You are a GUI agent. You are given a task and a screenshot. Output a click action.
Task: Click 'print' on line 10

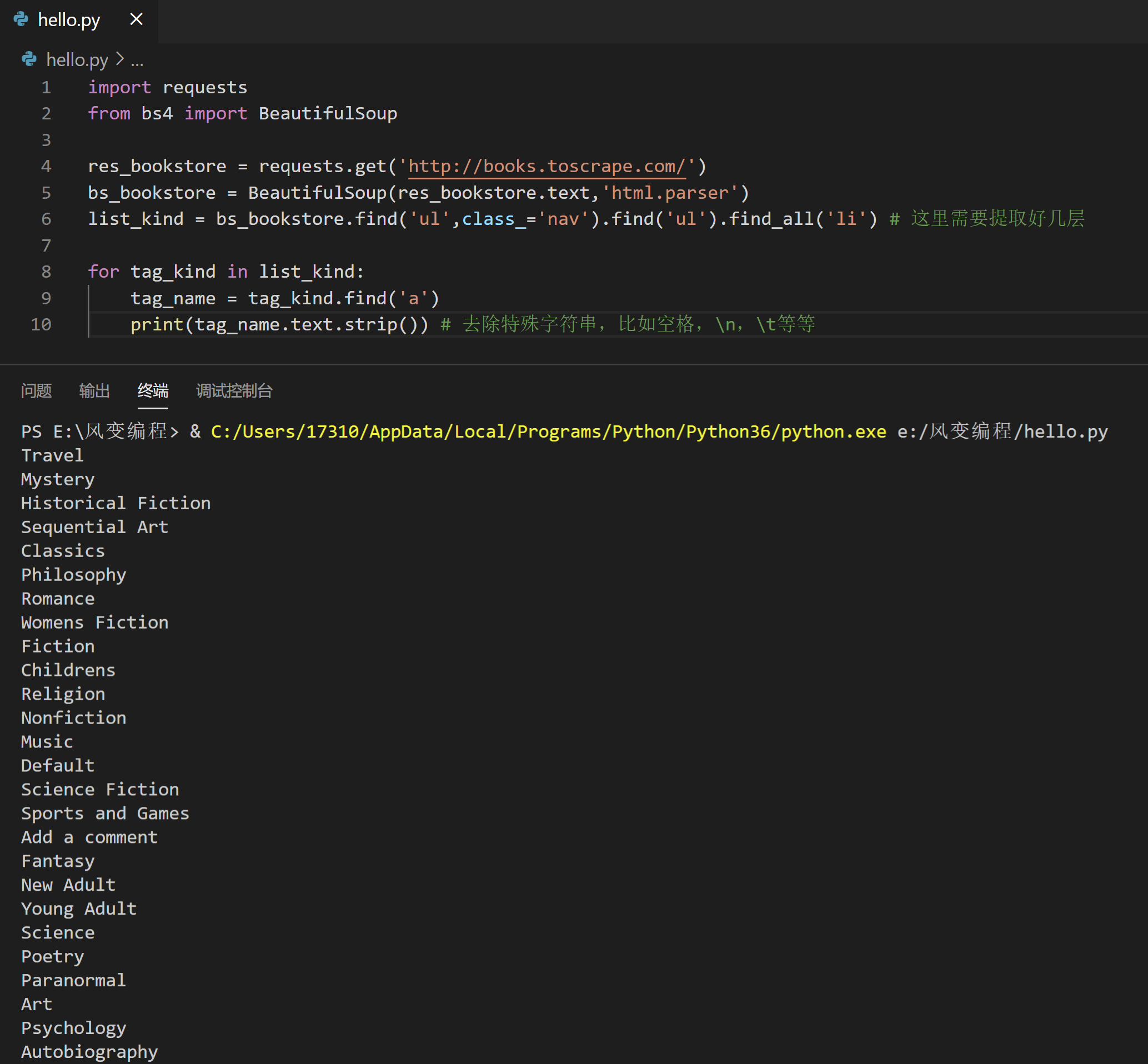(x=157, y=325)
